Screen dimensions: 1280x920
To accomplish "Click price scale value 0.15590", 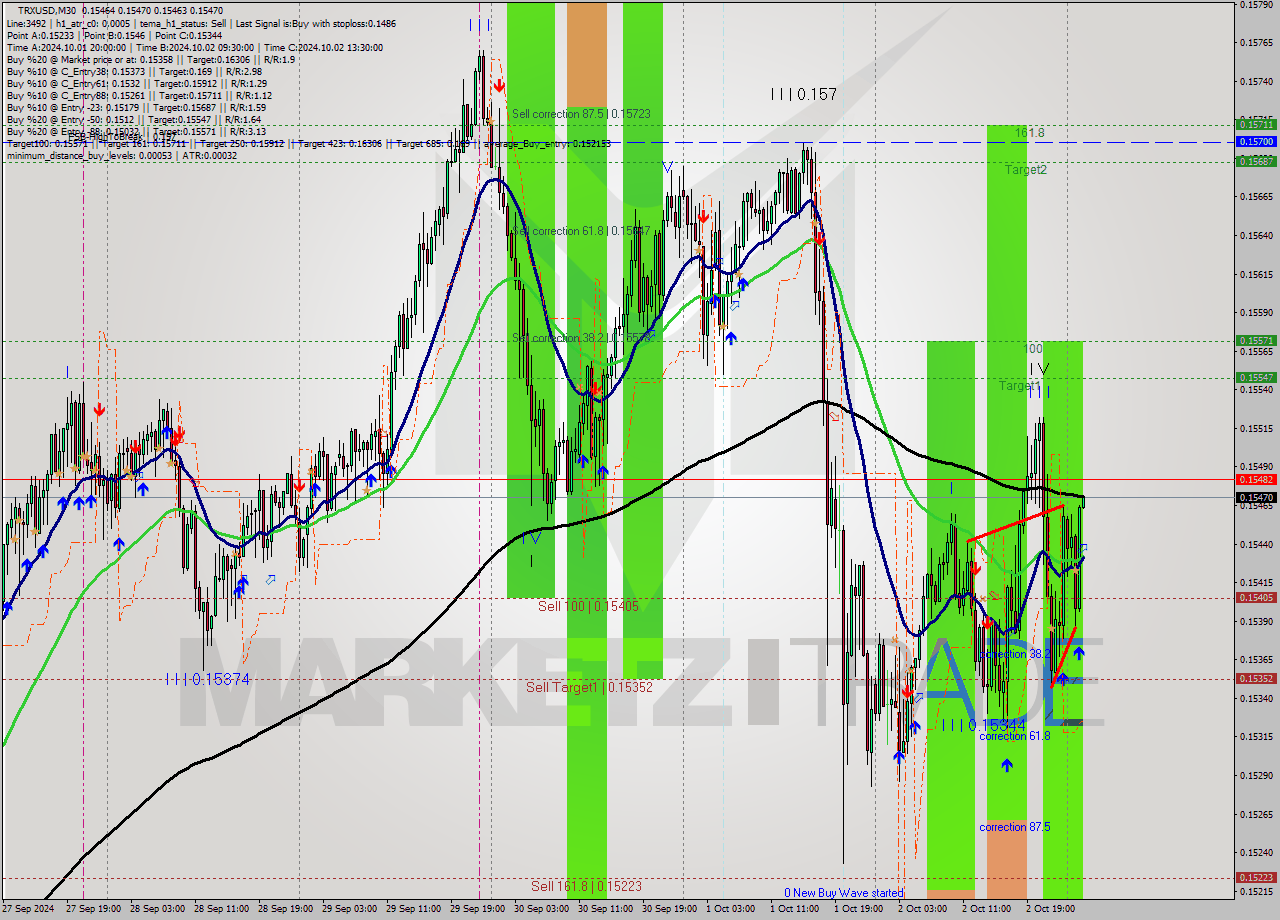I will [1257, 313].
